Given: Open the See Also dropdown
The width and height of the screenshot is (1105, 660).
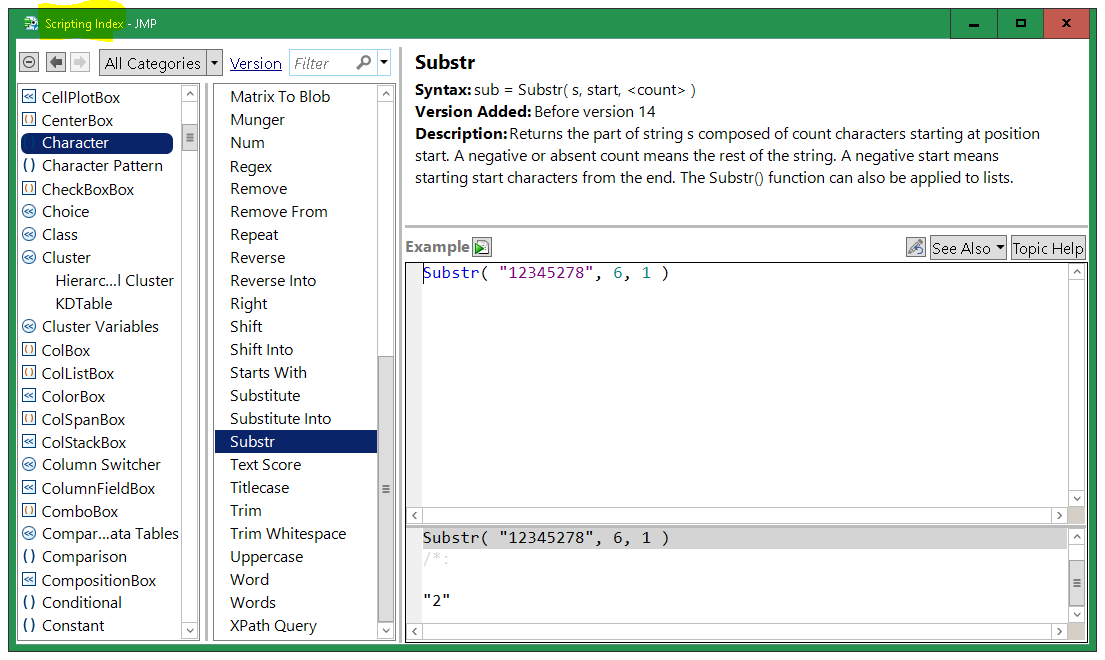Looking at the screenshot, I should [967, 248].
